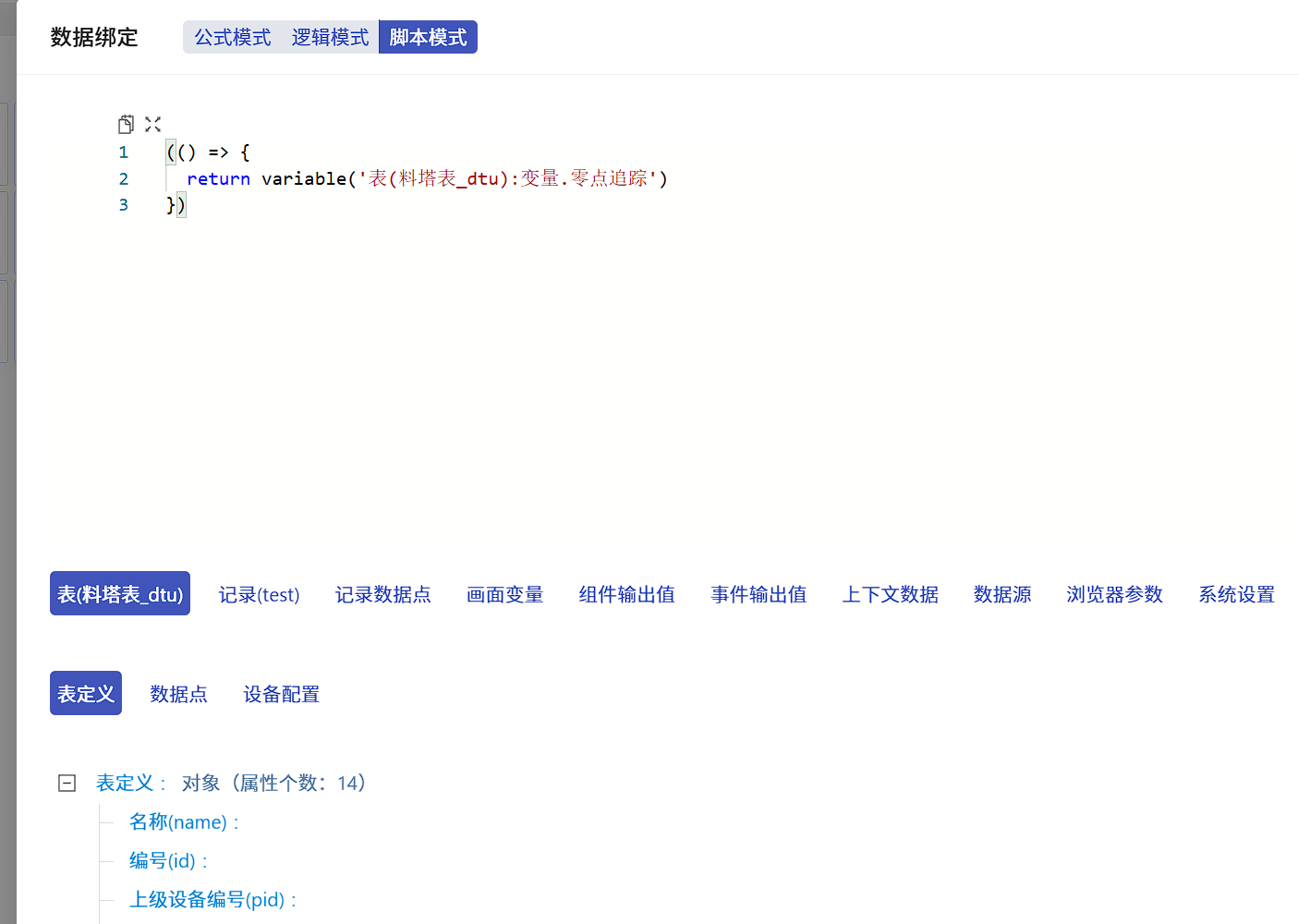Click line number 1 in the editor gutter
The width and height of the screenshot is (1298, 924).
pos(123,152)
